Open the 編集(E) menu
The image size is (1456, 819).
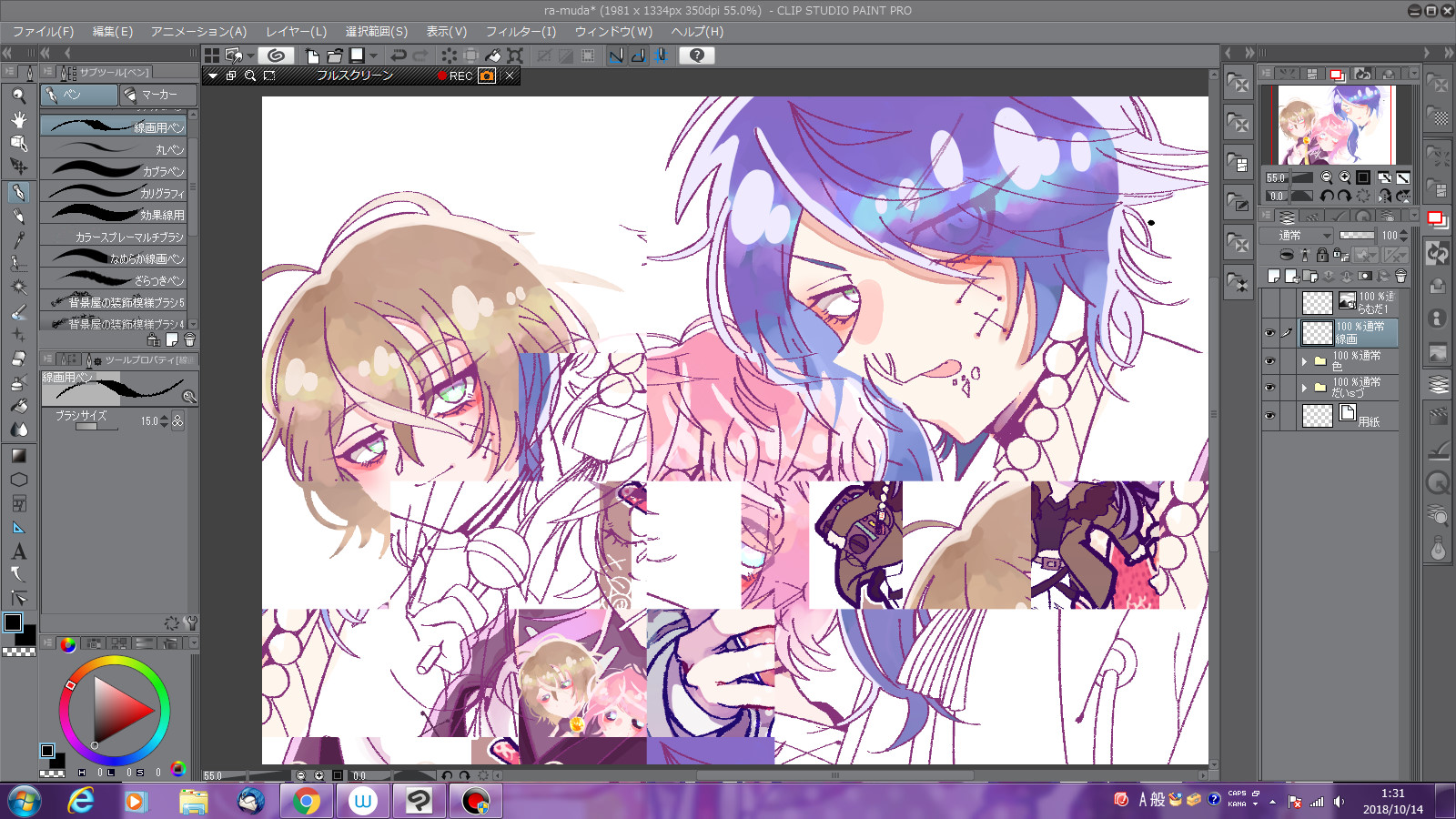(x=113, y=31)
